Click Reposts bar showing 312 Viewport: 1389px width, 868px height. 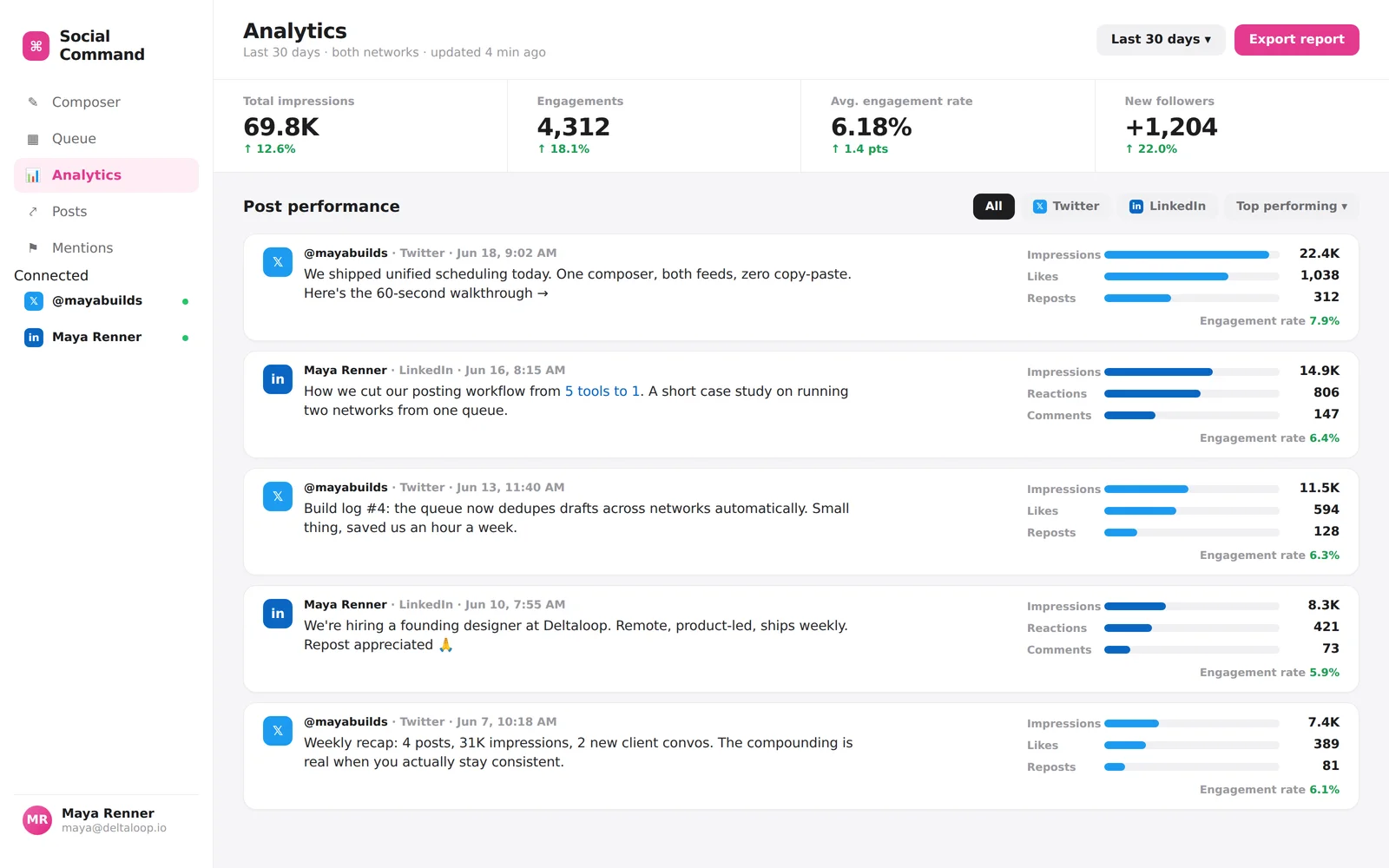[x=1192, y=299]
